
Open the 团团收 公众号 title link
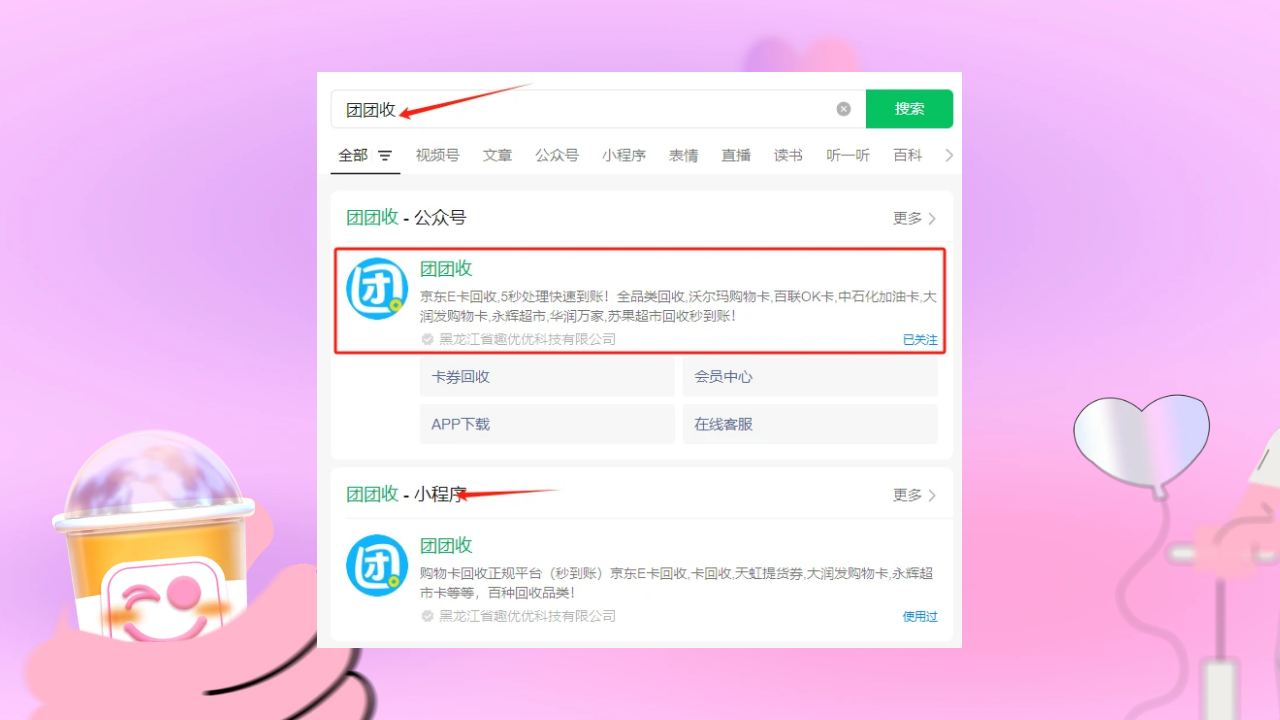point(446,268)
